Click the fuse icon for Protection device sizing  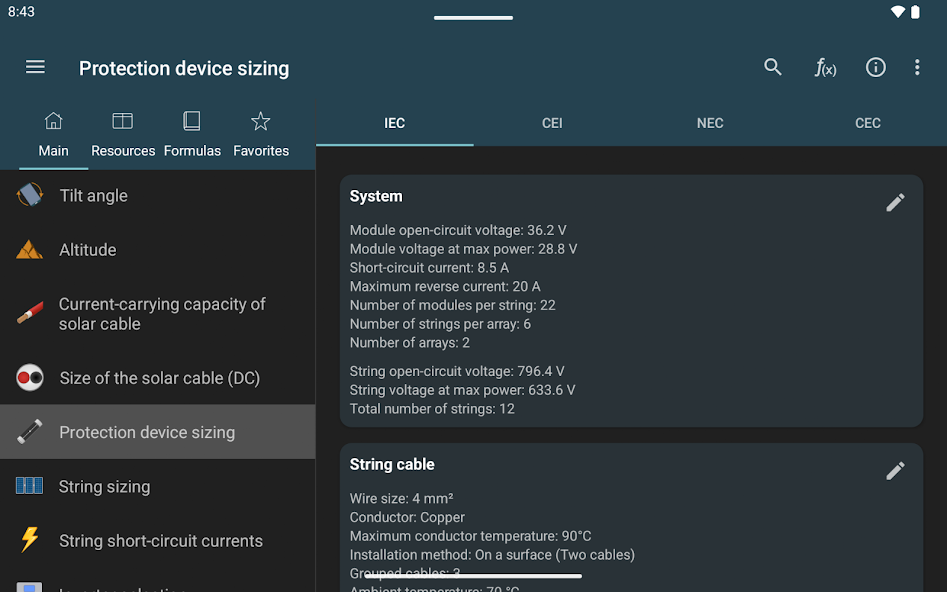(30, 432)
